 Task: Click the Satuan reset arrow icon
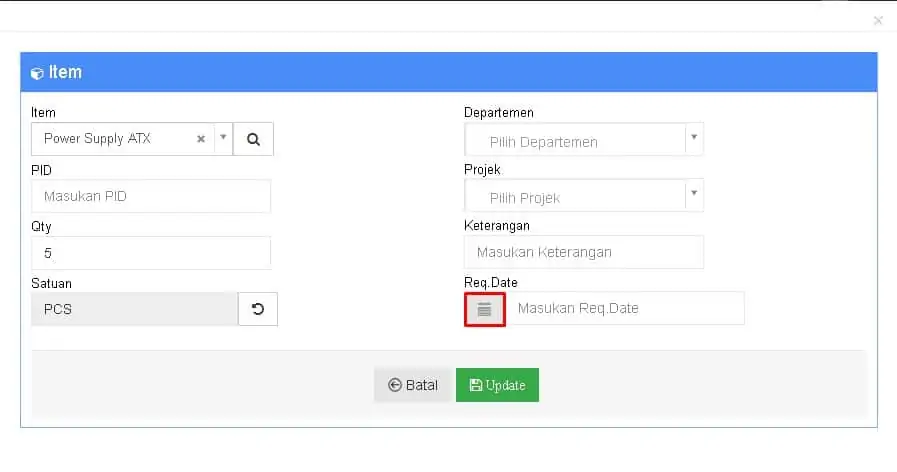(258, 310)
